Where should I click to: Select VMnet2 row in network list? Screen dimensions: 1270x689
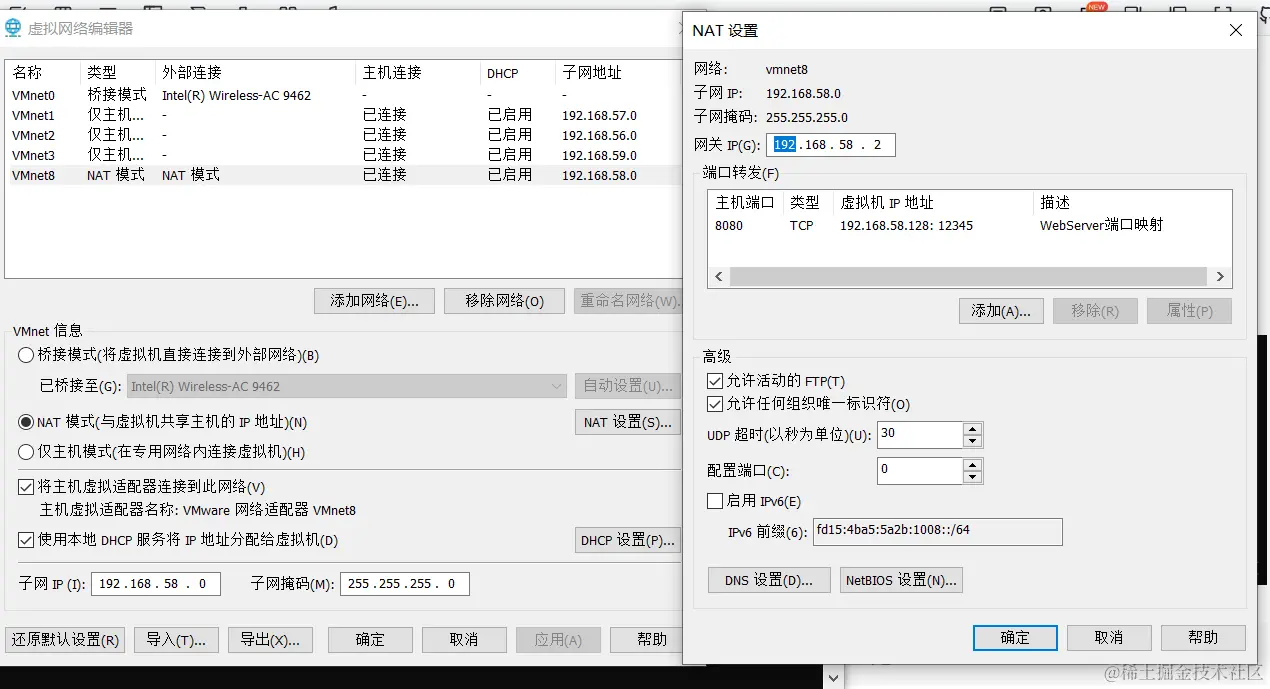point(345,135)
